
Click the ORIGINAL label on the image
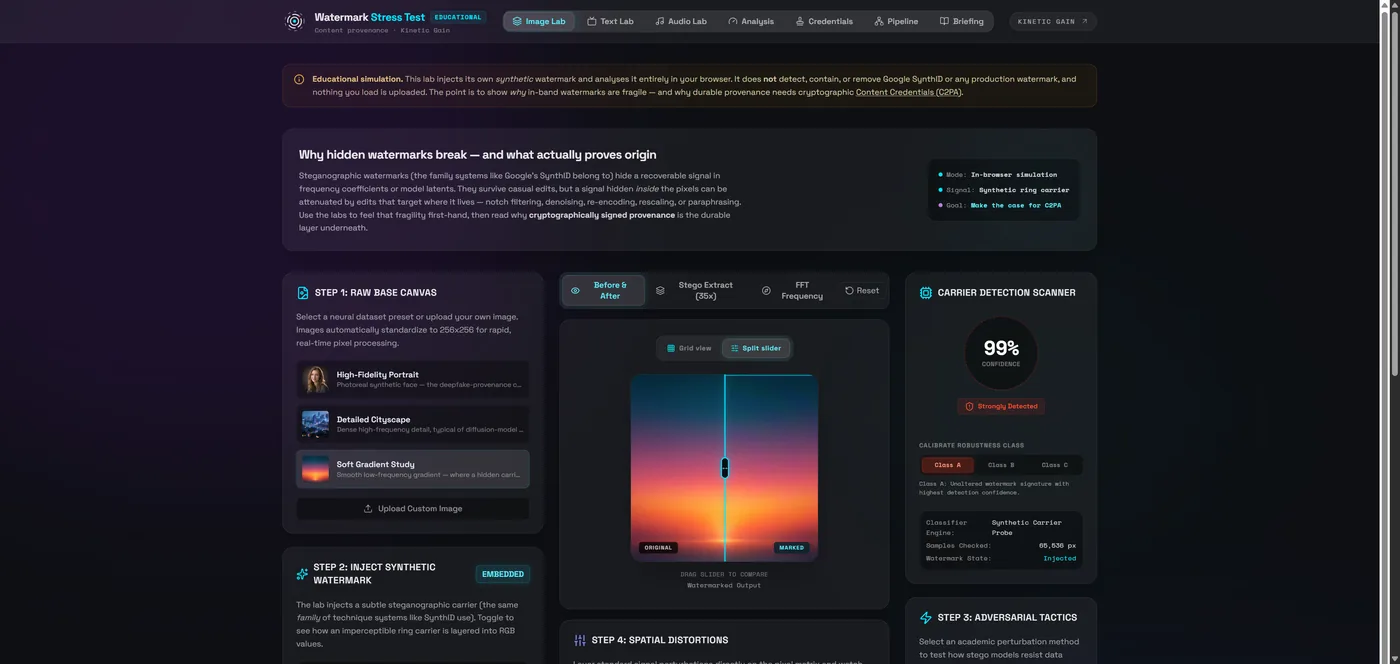point(658,547)
